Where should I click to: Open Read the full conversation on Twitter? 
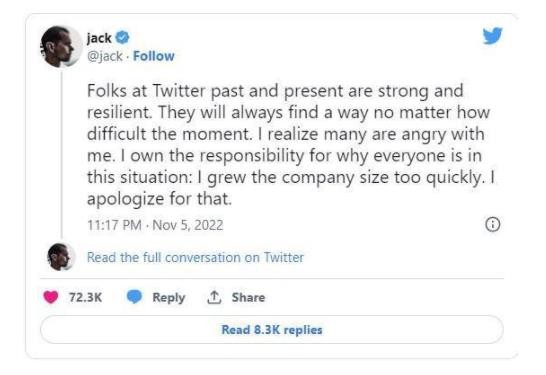195,257
